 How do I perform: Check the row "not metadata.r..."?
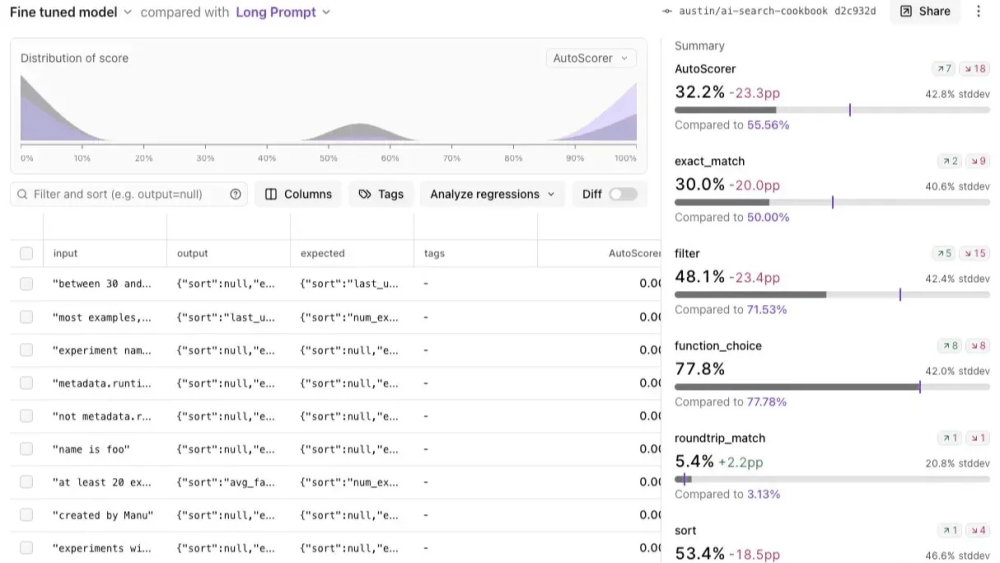26,416
